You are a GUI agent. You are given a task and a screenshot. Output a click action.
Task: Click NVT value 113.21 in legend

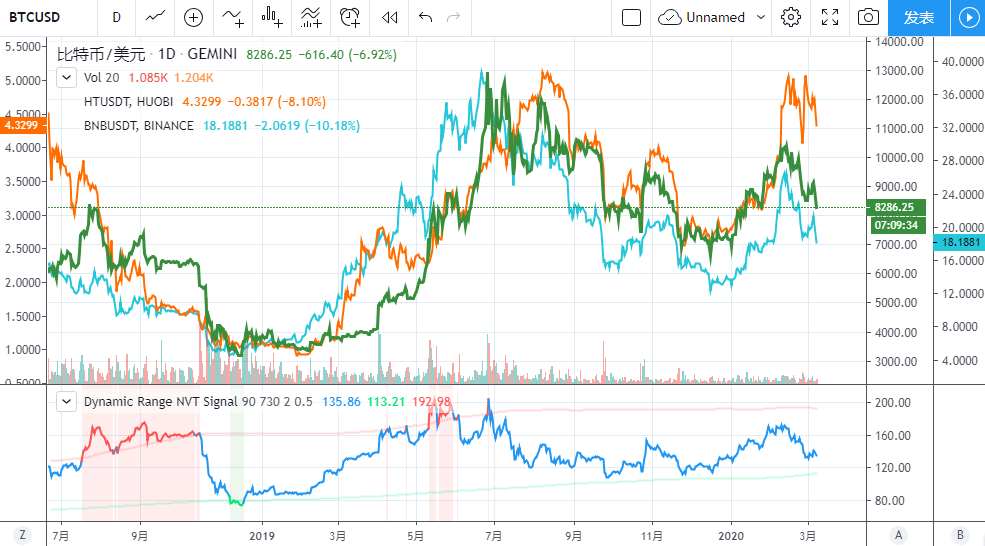coord(386,401)
